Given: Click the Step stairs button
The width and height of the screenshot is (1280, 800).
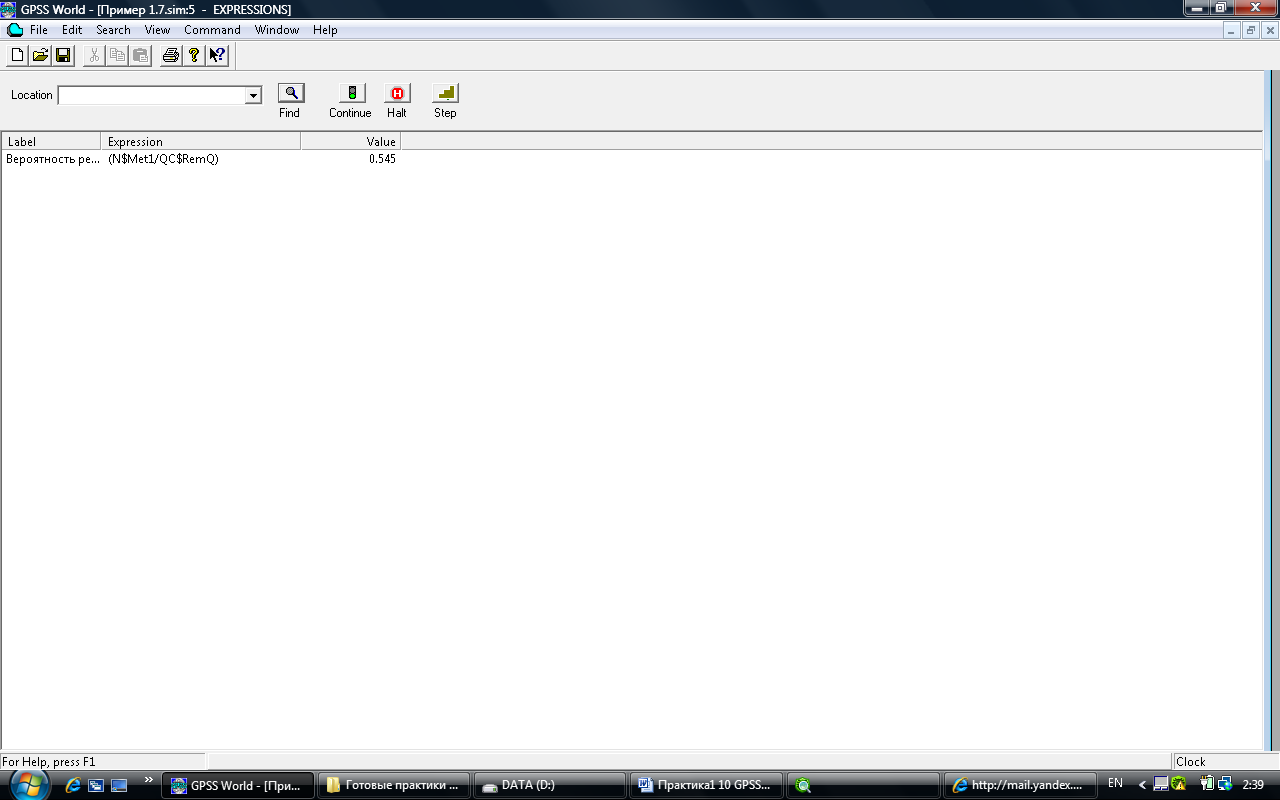Looking at the screenshot, I should pos(445,93).
